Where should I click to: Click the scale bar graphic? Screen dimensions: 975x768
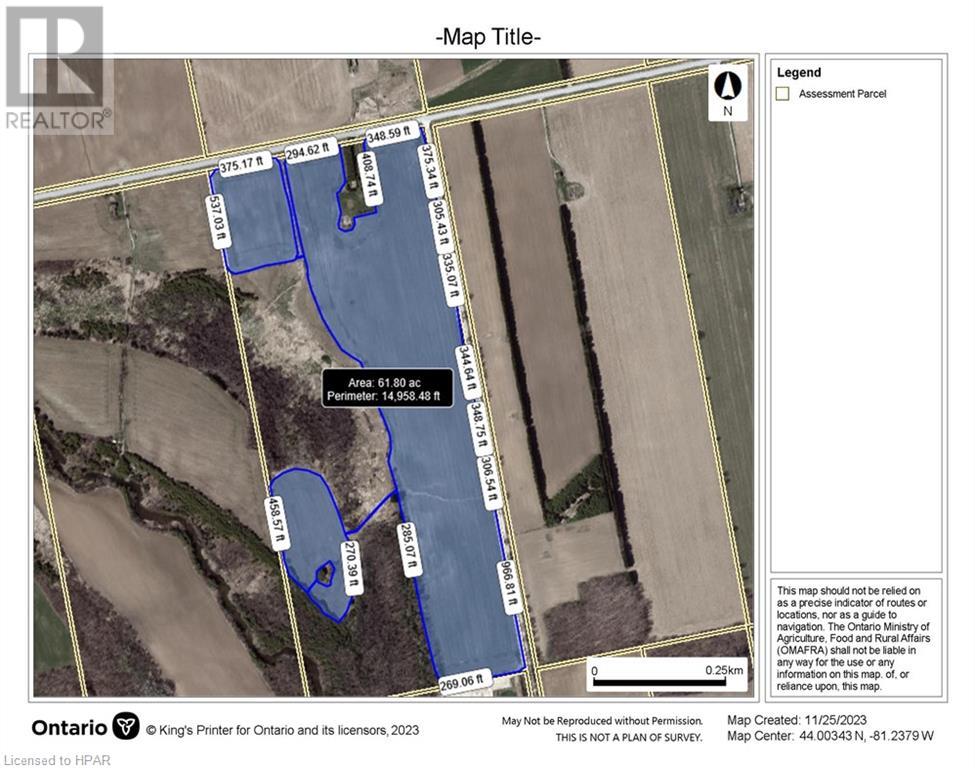point(663,675)
